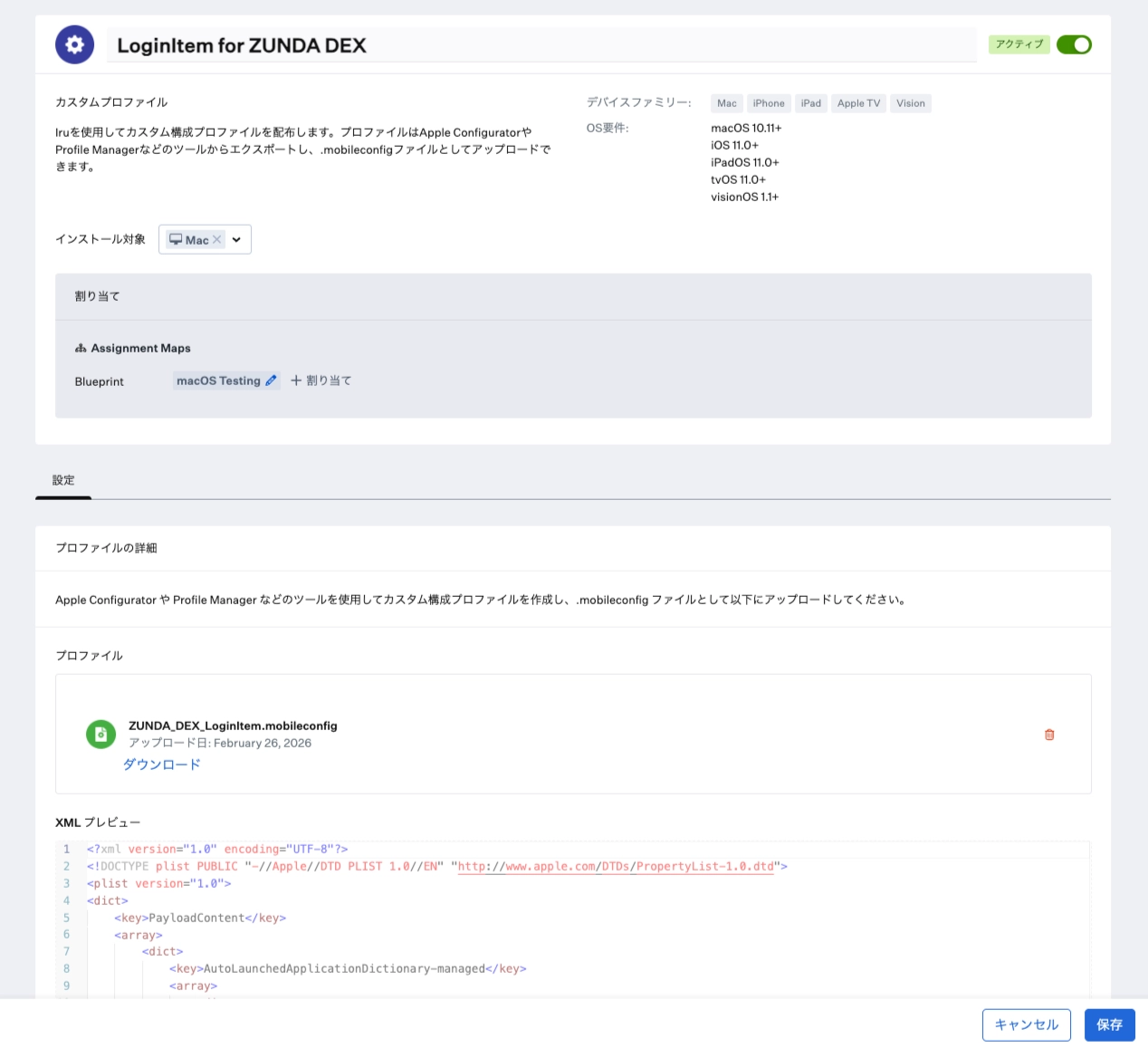1148x1048 pixels.
Task: Remove the Mac tag from install target
Action: pyautogui.click(x=217, y=240)
